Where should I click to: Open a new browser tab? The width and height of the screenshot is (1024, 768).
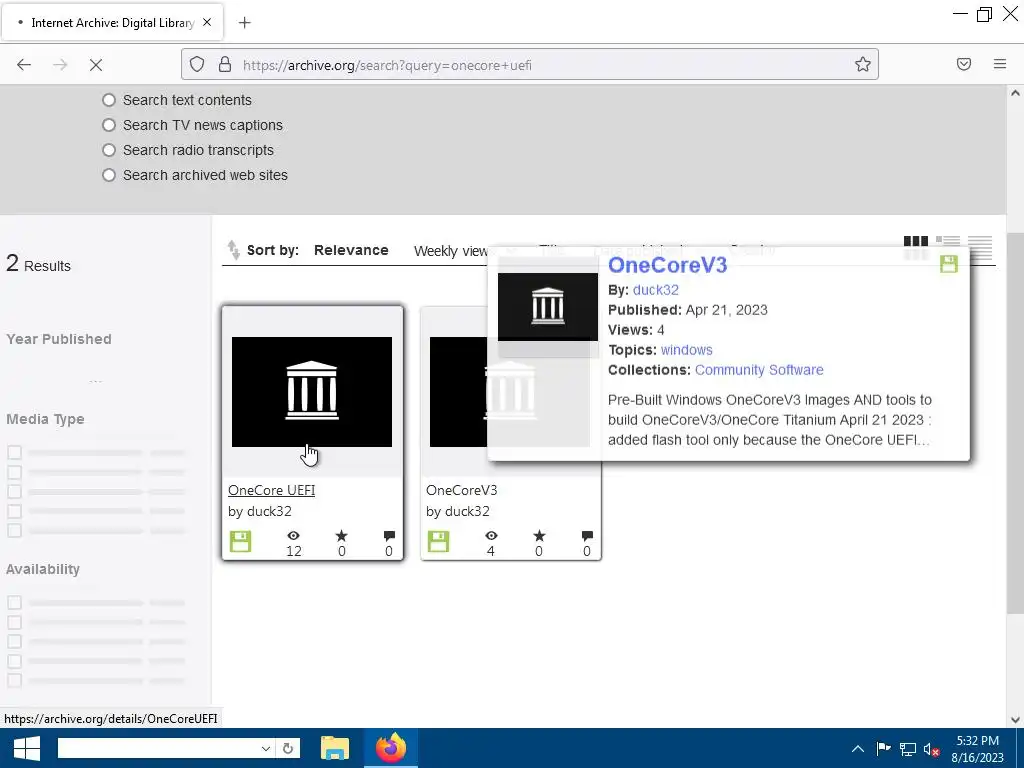pyautogui.click(x=244, y=23)
